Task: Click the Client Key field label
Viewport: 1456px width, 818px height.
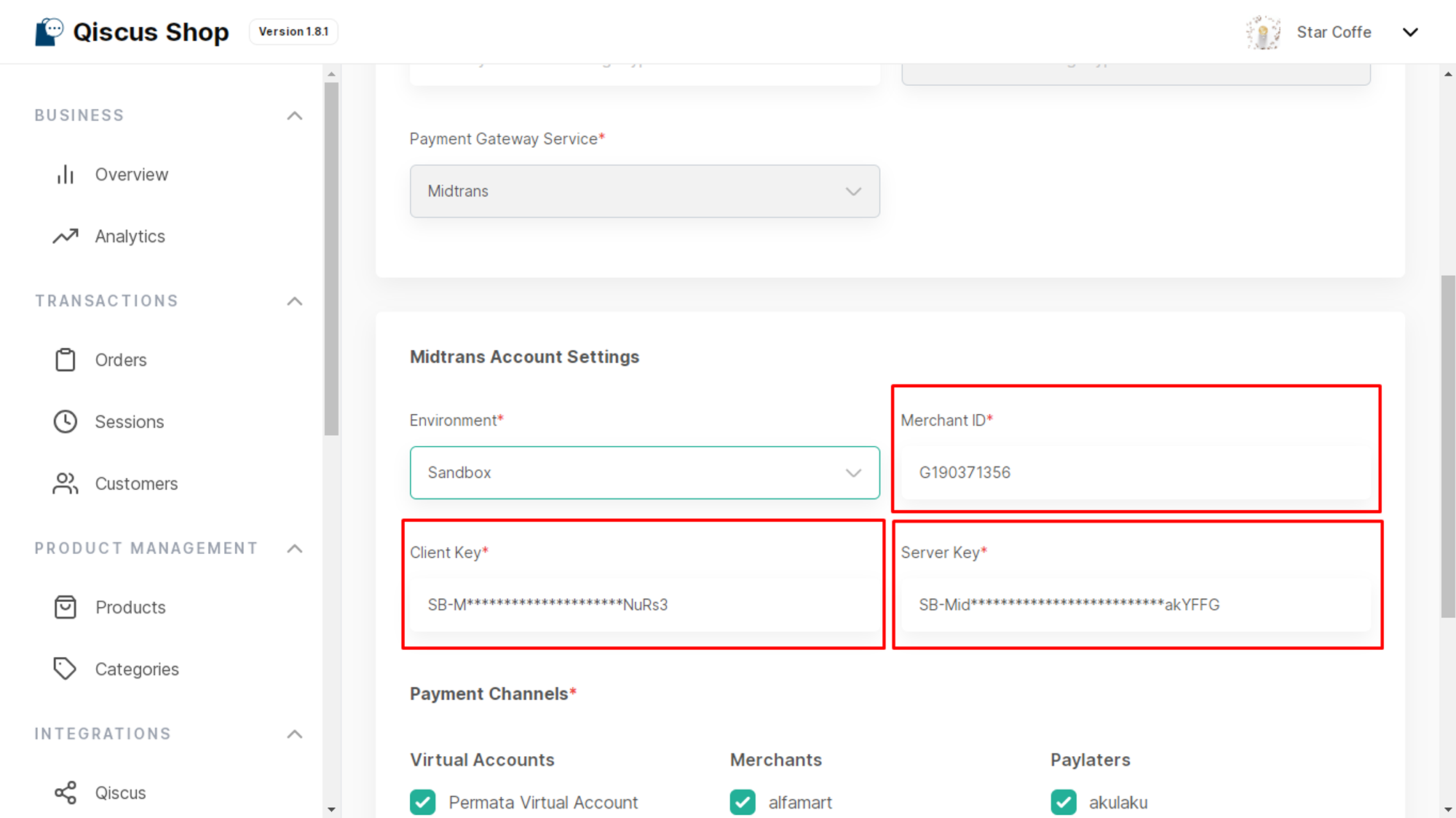Action: click(x=448, y=553)
